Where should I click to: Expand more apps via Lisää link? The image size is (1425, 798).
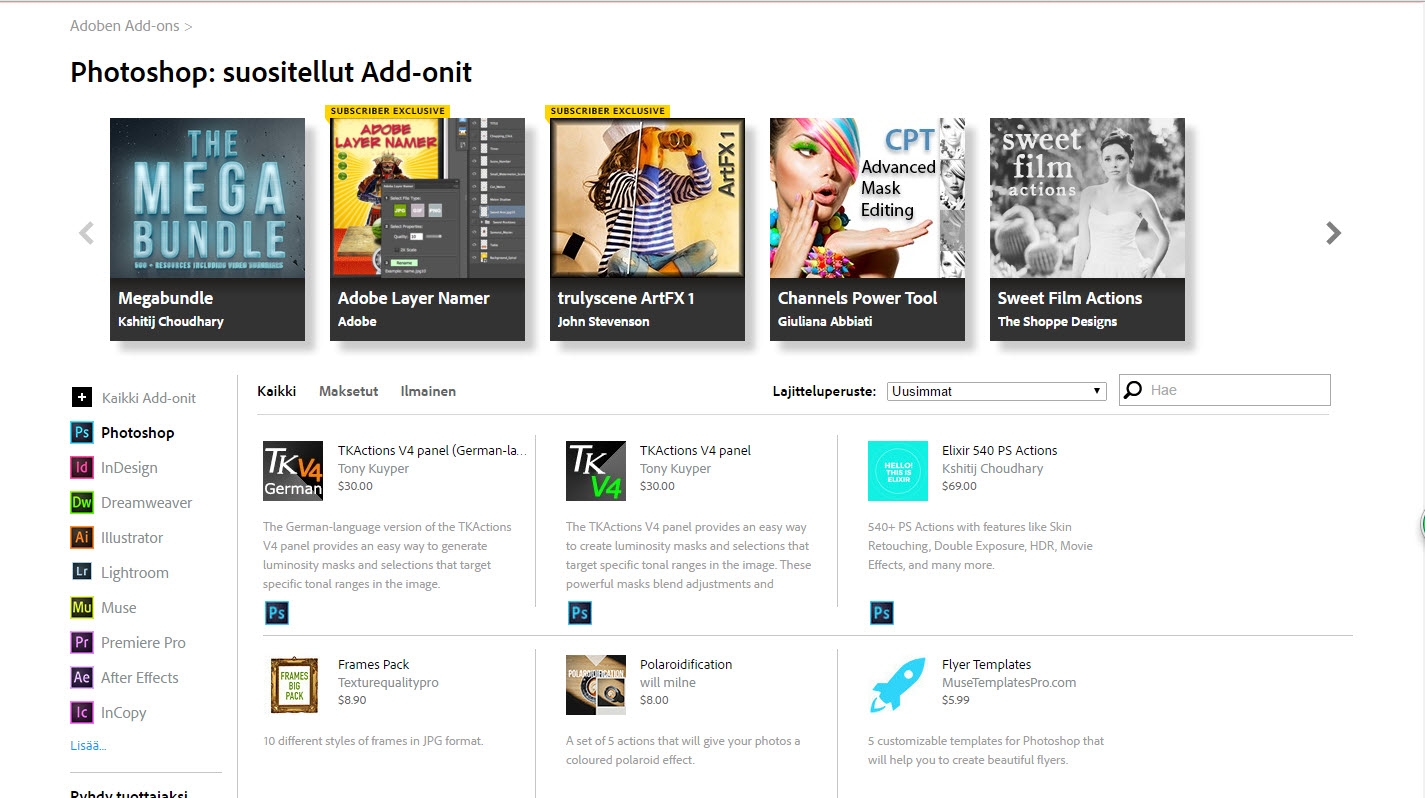point(88,745)
